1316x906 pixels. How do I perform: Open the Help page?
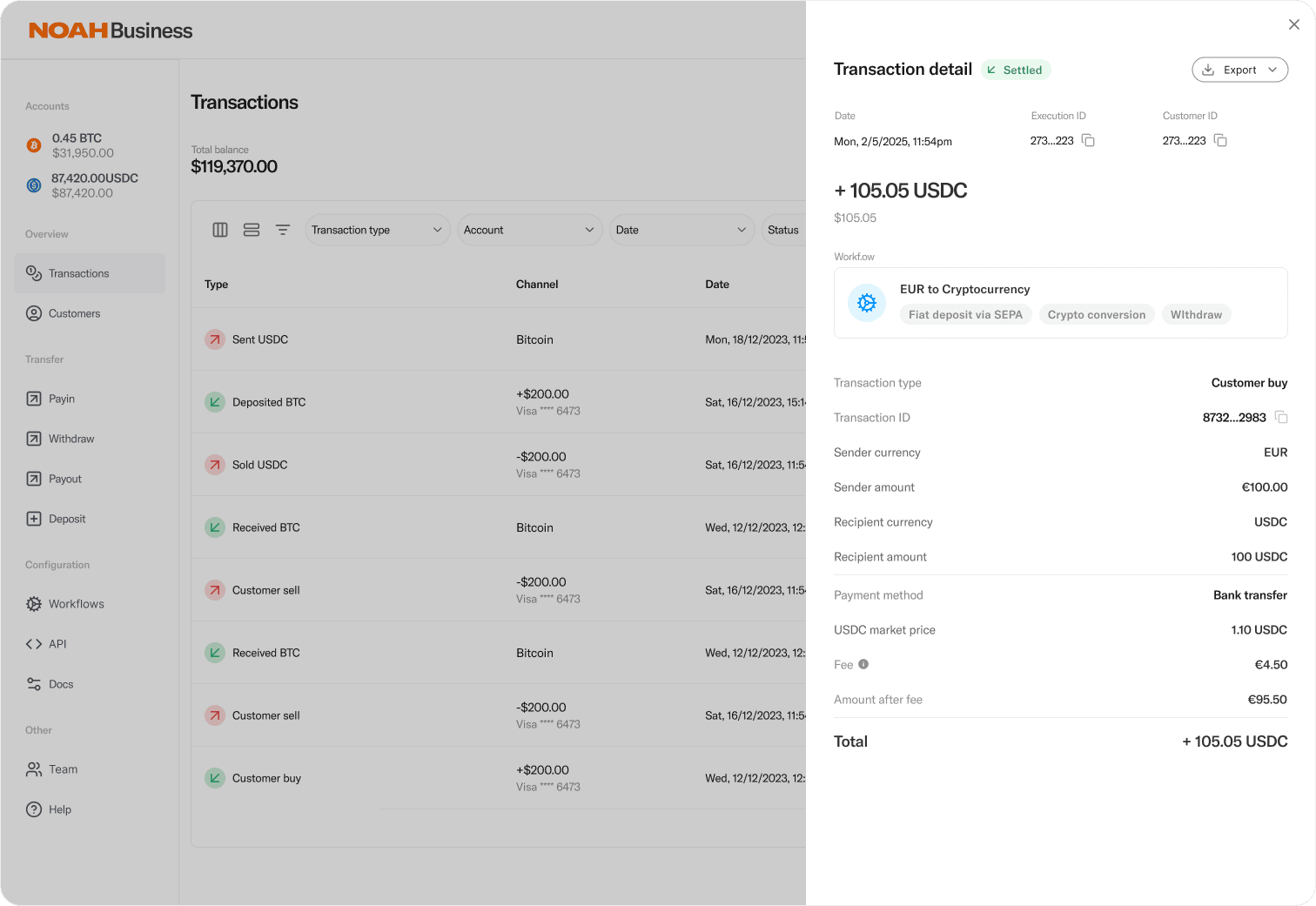[x=58, y=809]
